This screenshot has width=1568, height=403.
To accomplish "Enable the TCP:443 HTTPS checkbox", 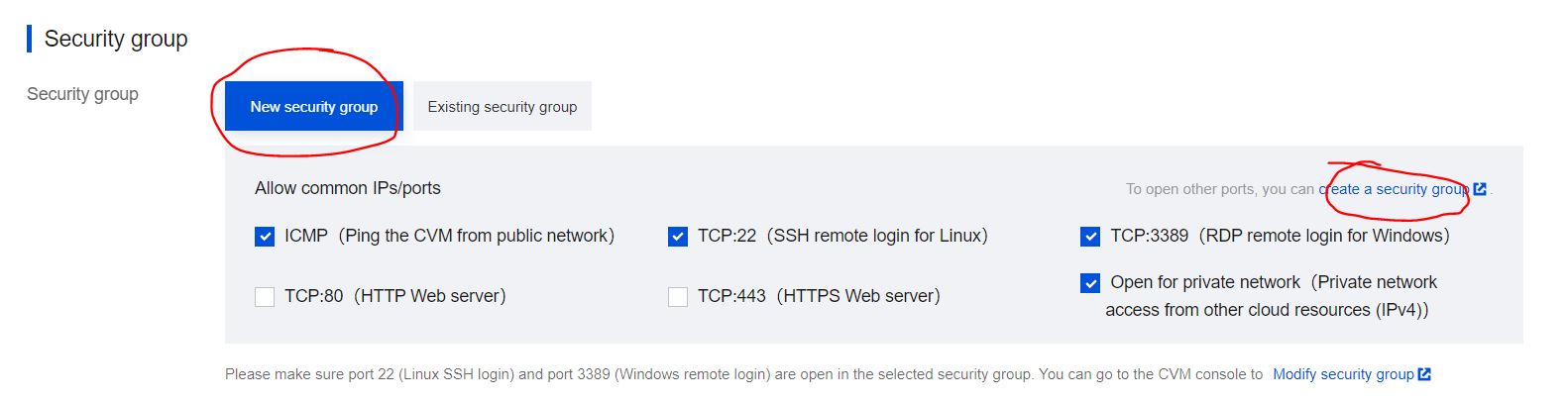I will pos(678,297).
